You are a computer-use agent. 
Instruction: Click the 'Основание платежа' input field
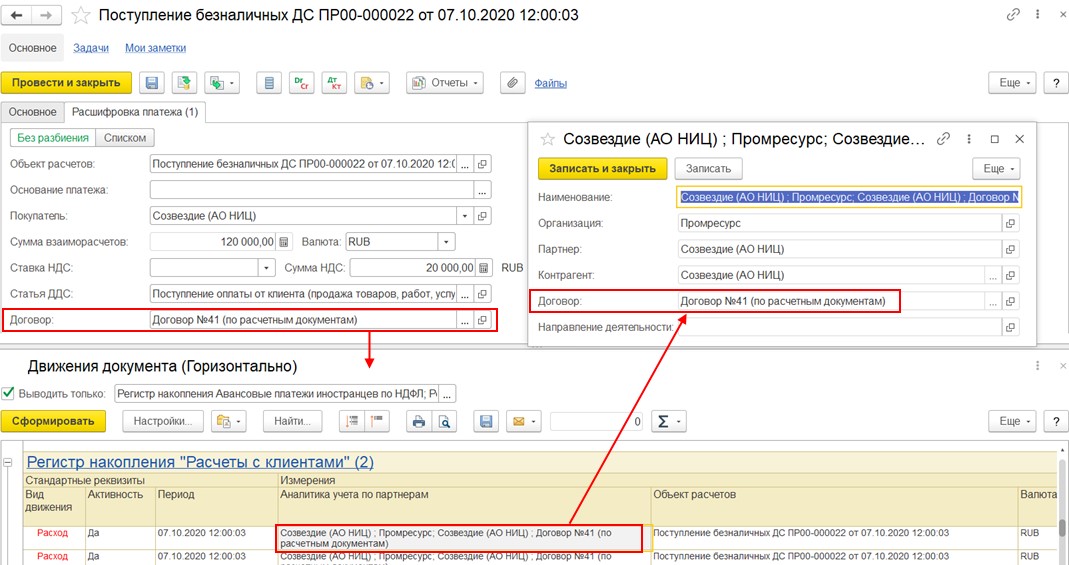pyautogui.click(x=312, y=189)
